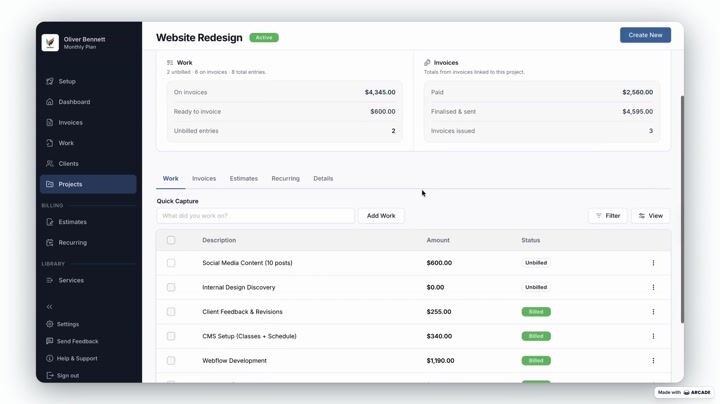Click the Sign out arrow icon

click(x=50, y=376)
